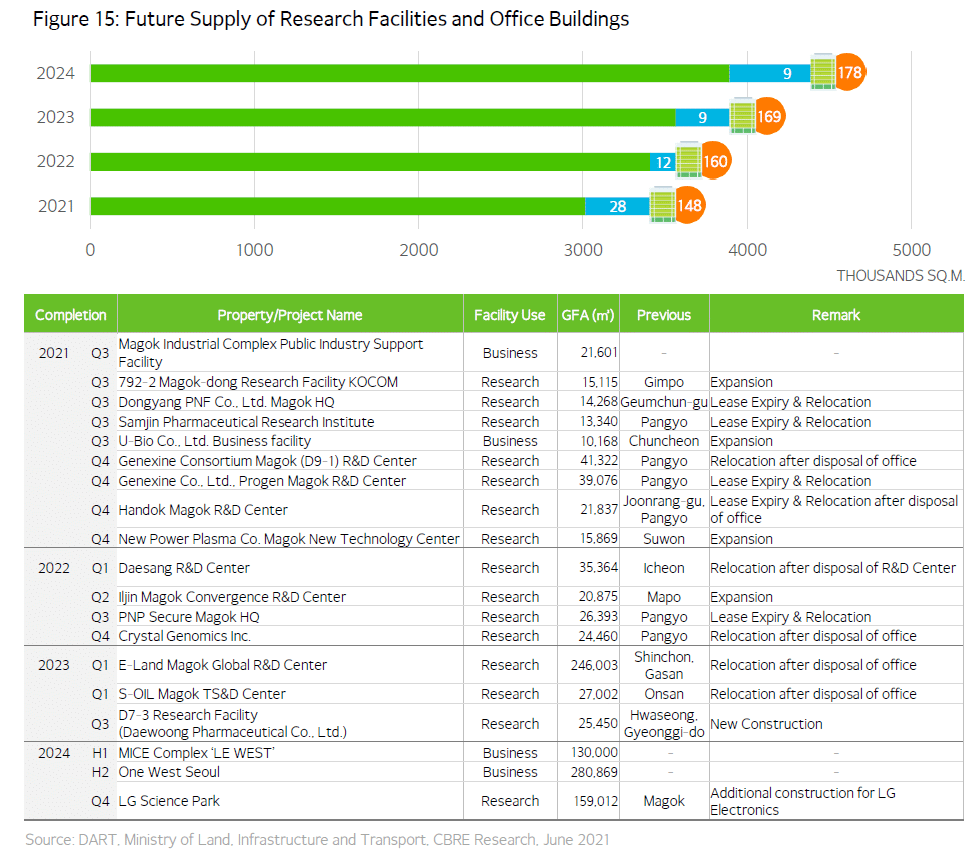
Task: Click the orange circle labeled 169
Action: (x=769, y=116)
